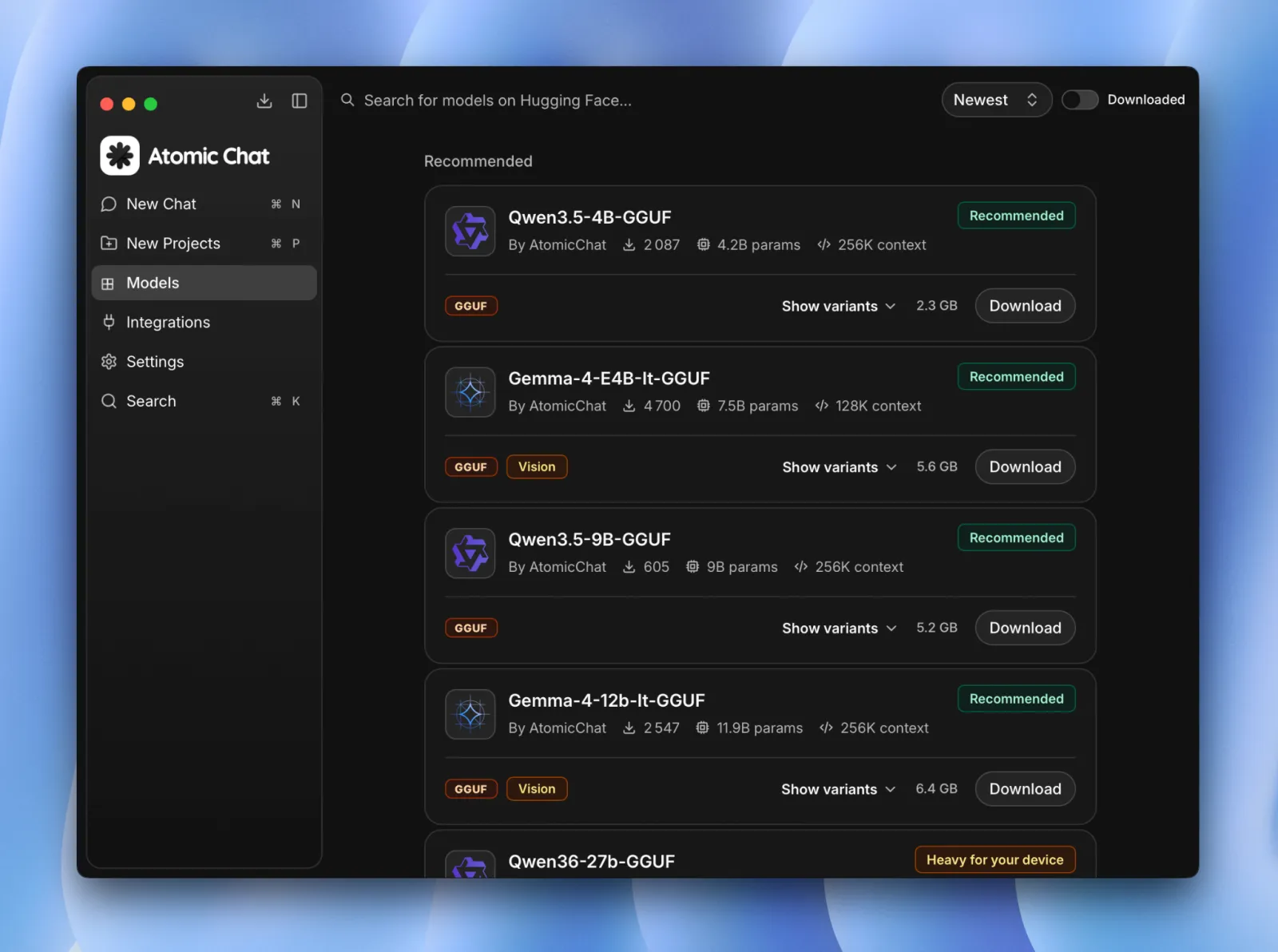Click the Gemma-4-12b-It-GGUF model logo
This screenshot has width=1278, height=952.
[x=470, y=714]
